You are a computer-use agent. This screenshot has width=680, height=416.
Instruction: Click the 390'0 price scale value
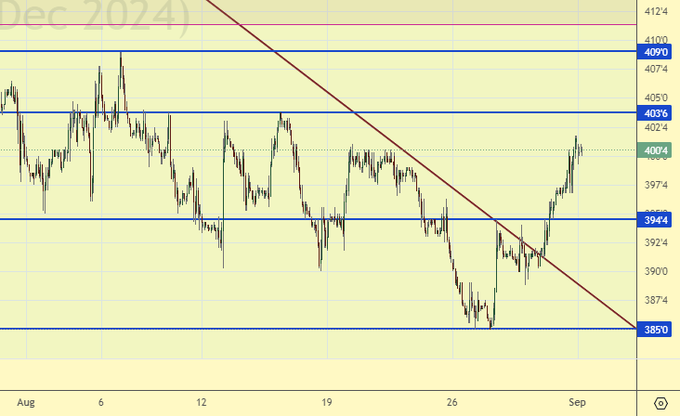(656, 271)
